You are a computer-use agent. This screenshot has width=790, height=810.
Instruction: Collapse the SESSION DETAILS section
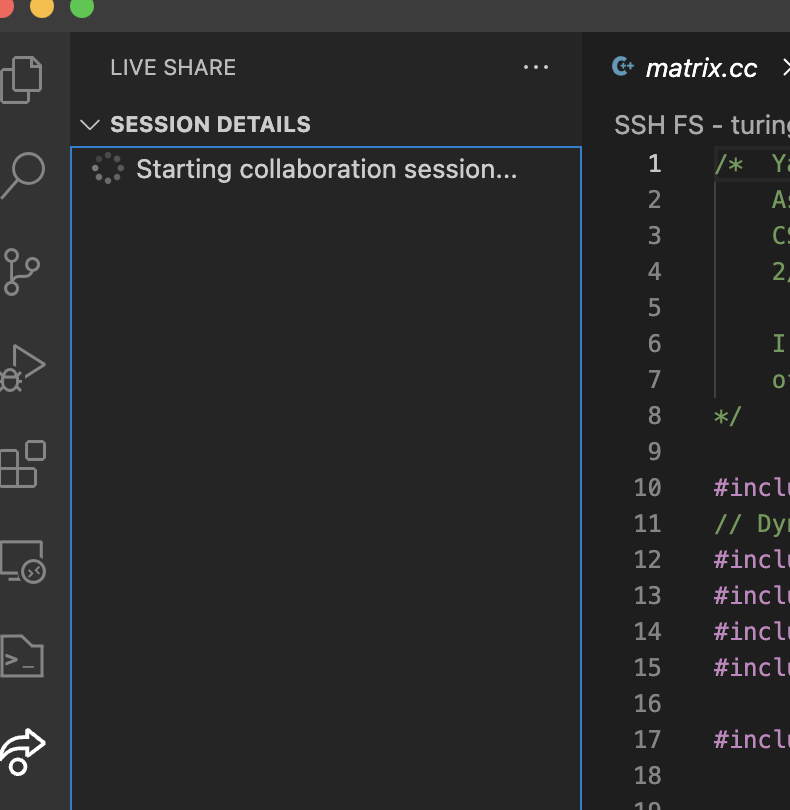point(90,124)
